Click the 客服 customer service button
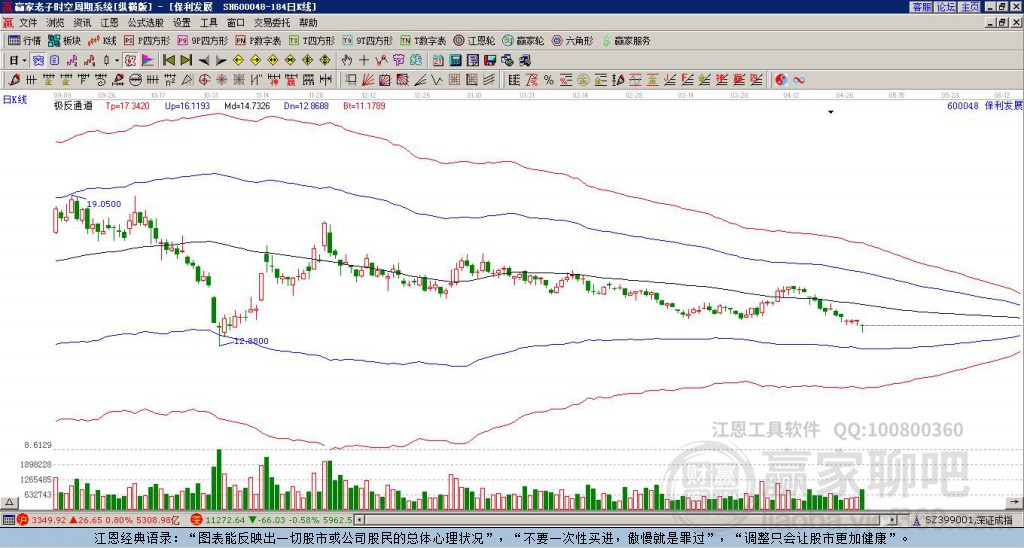The width and height of the screenshot is (1024, 548). pos(921,7)
